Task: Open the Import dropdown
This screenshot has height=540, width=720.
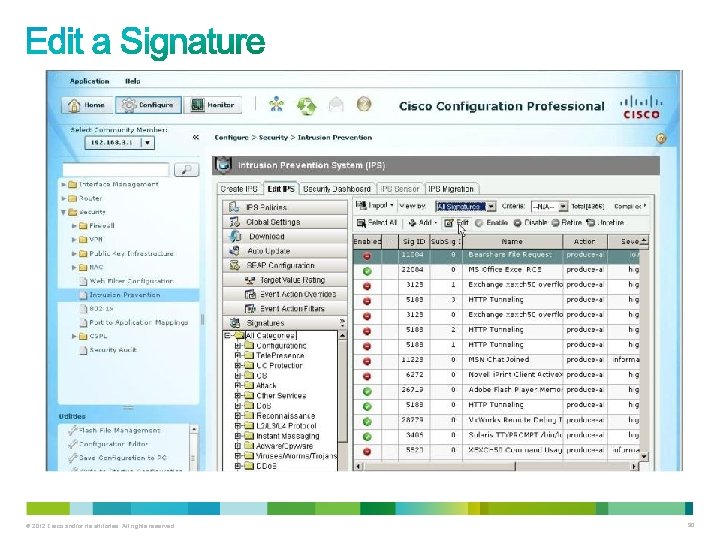Action: tap(375, 206)
